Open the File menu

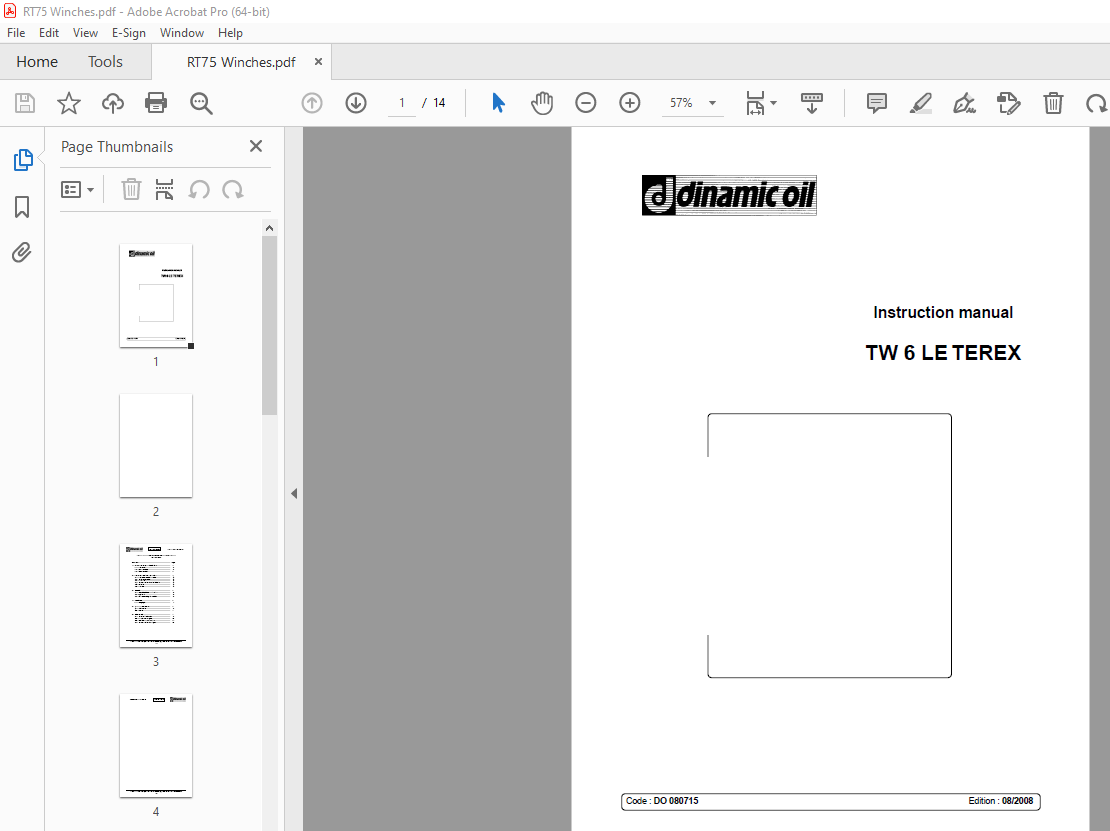pos(16,33)
